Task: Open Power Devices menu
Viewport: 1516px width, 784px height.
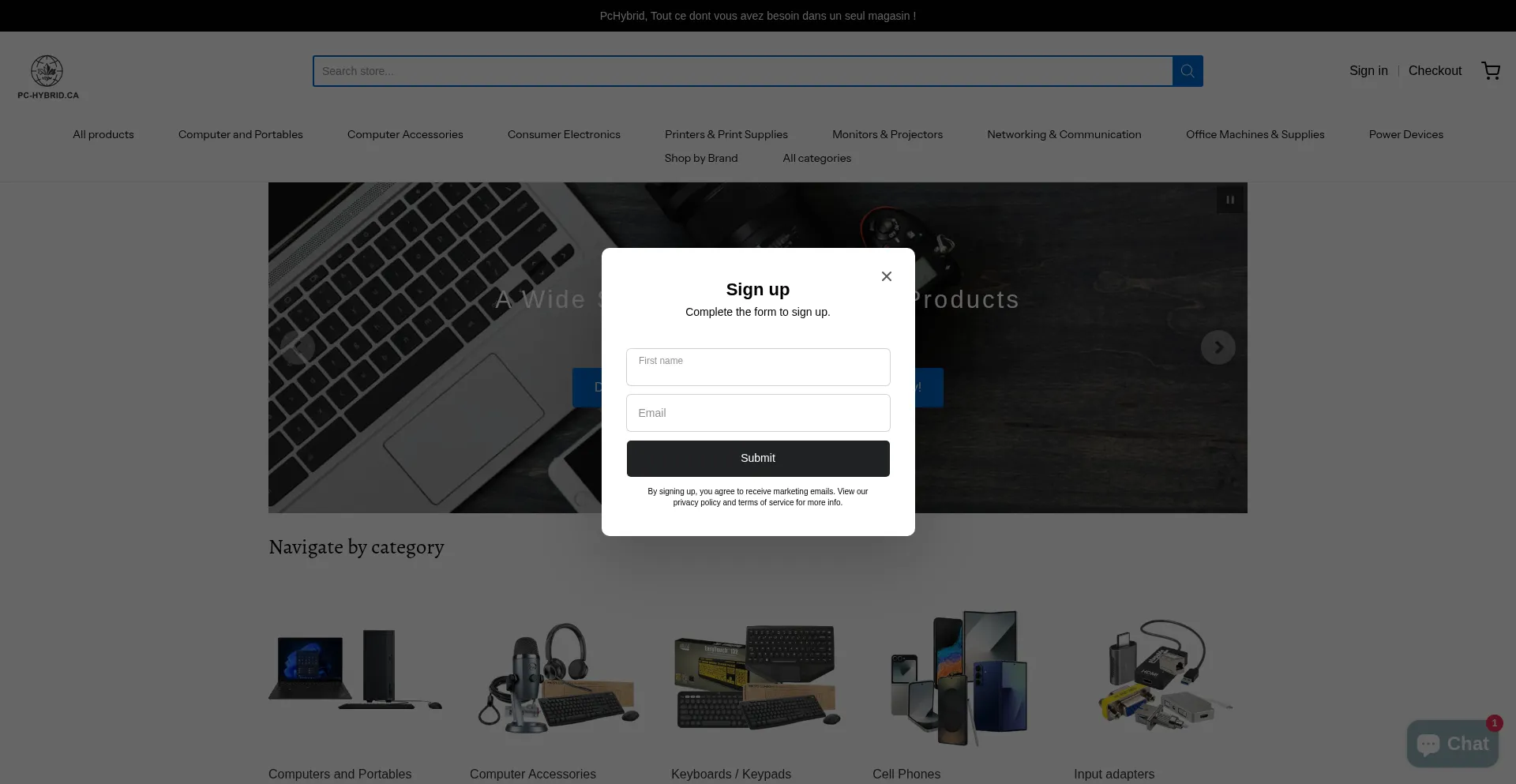Action: coord(1406,135)
